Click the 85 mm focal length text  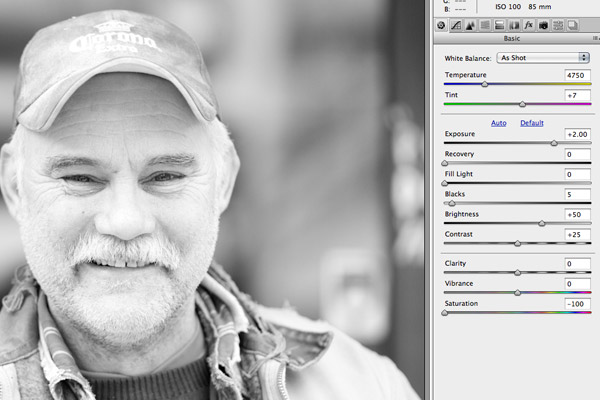pyautogui.click(x=540, y=7)
